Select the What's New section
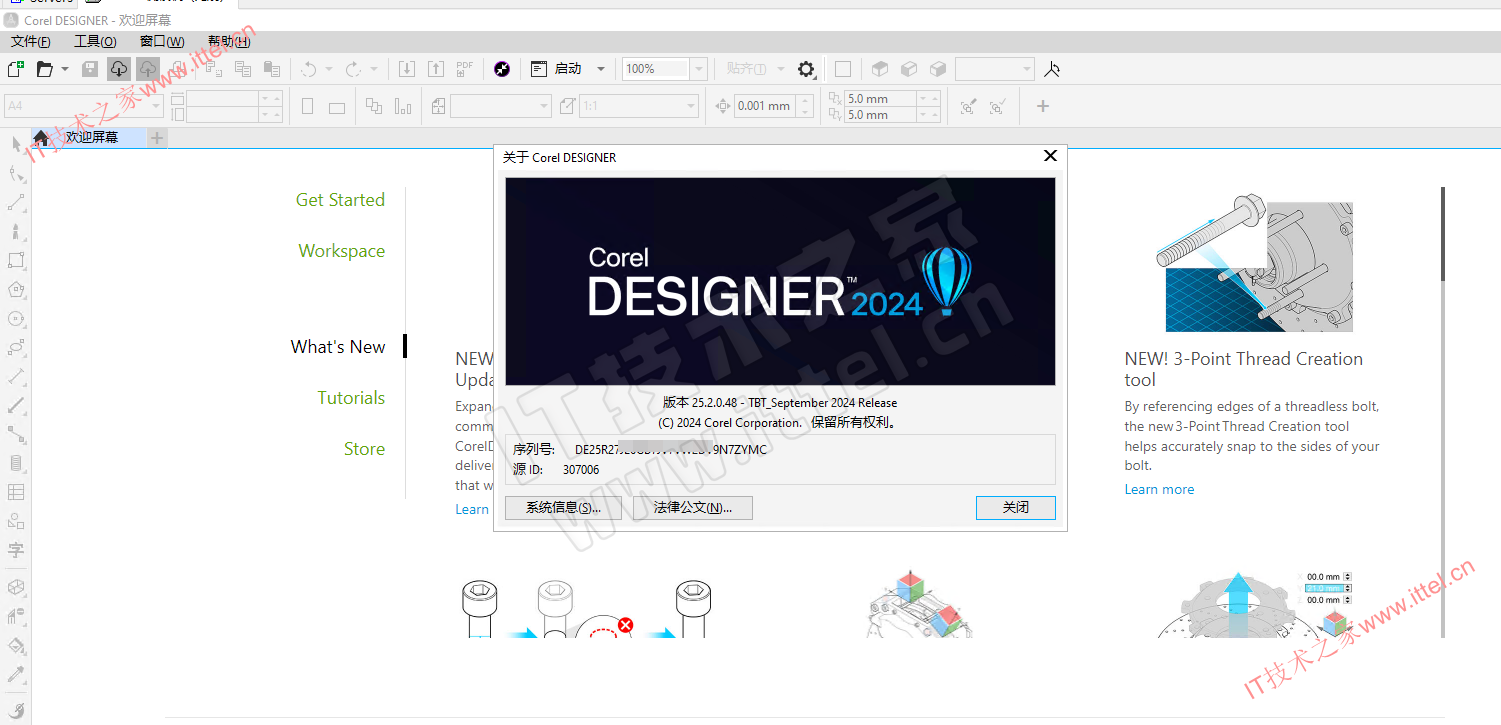Screen dimensions: 1501x725 coord(338,347)
